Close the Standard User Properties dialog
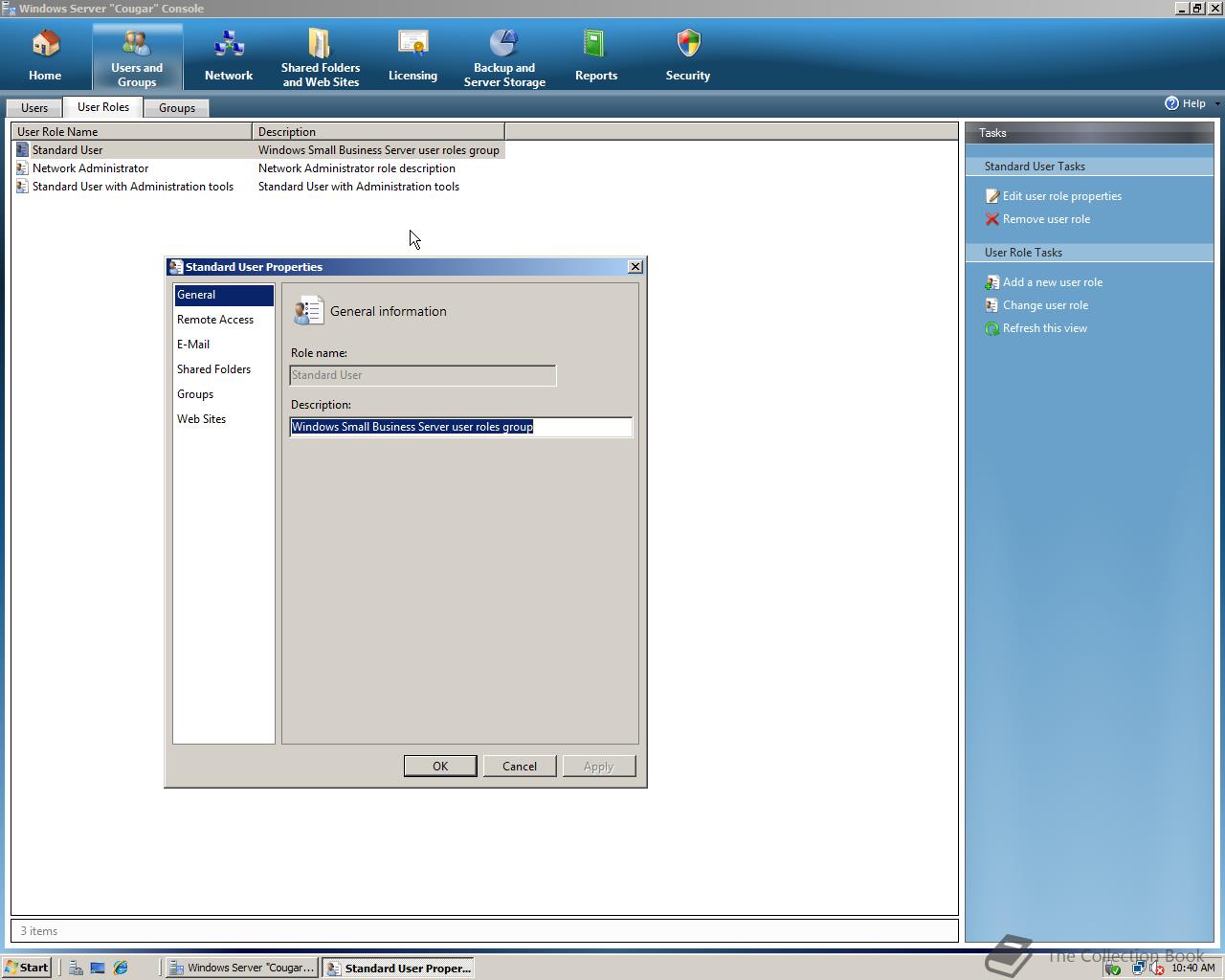The height and width of the screenshot is (980, 1225). pos(635,267)
